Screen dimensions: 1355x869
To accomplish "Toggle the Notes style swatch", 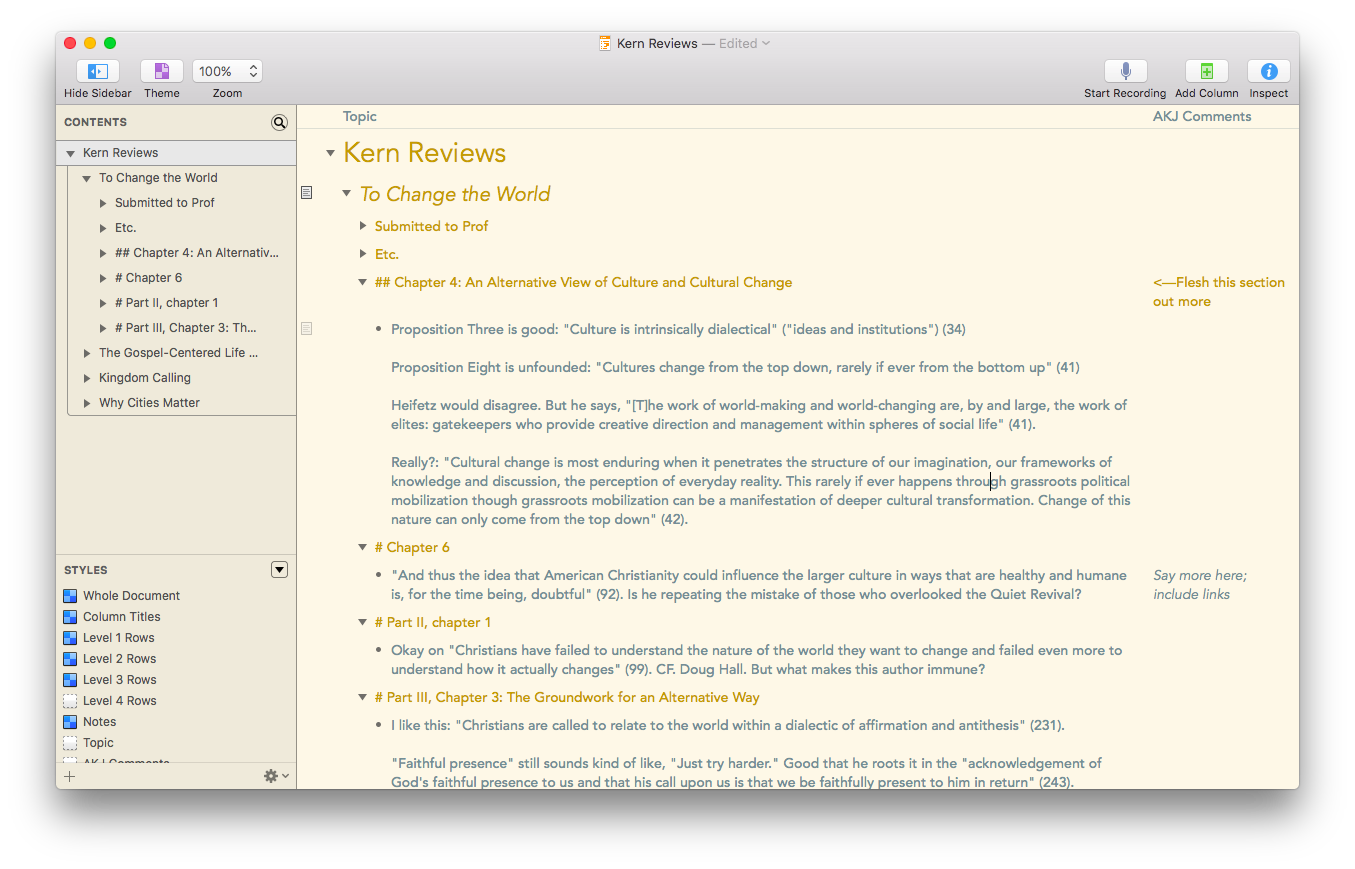I will 70,722.
